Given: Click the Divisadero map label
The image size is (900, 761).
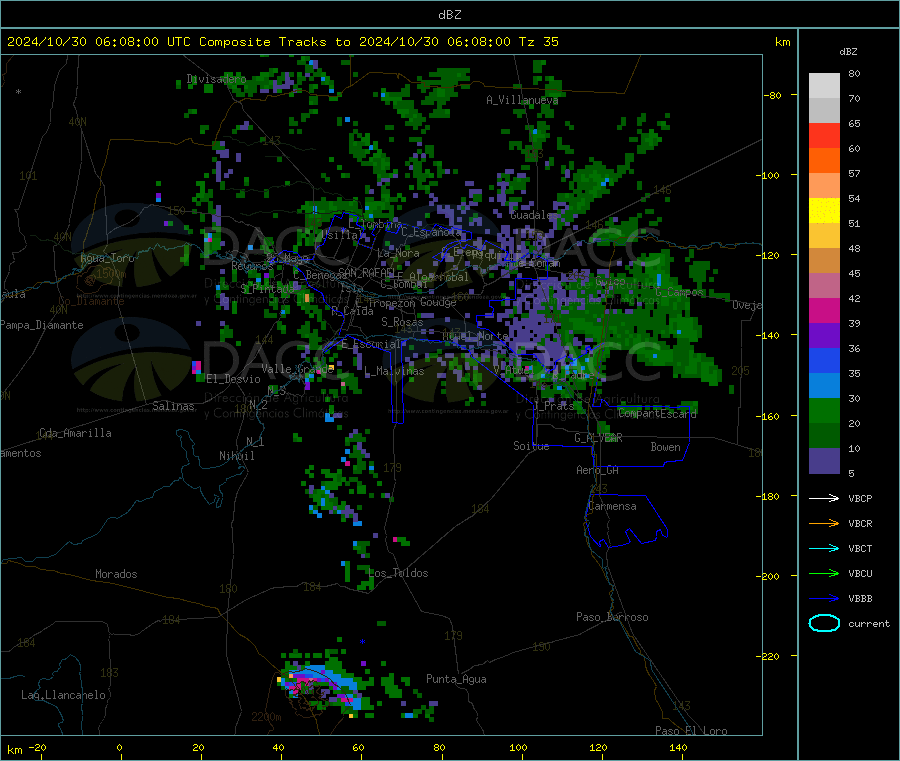Looking at the screenshot, I should click(216, 79).
